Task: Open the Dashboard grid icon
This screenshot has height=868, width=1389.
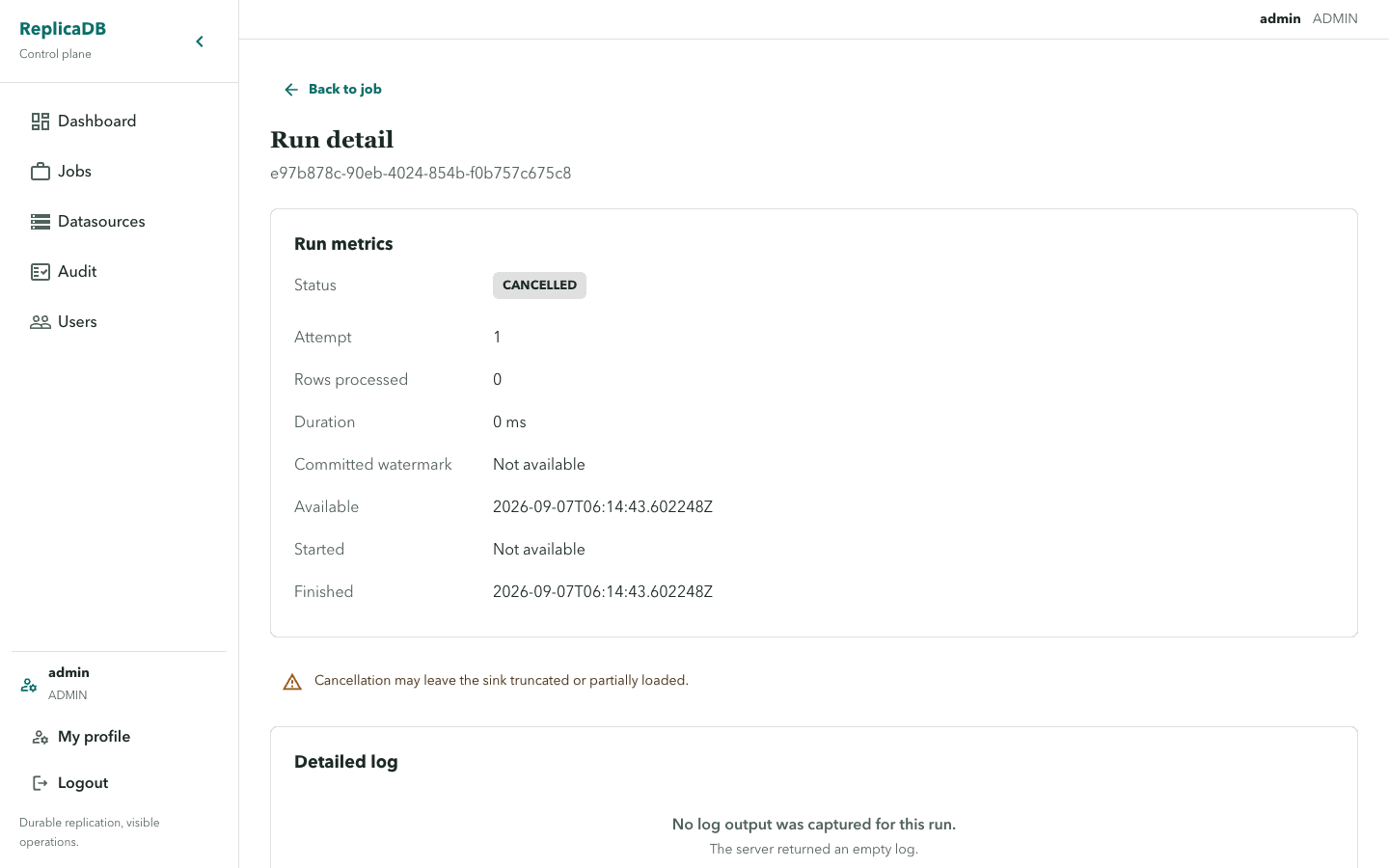Action: point(41,122)
